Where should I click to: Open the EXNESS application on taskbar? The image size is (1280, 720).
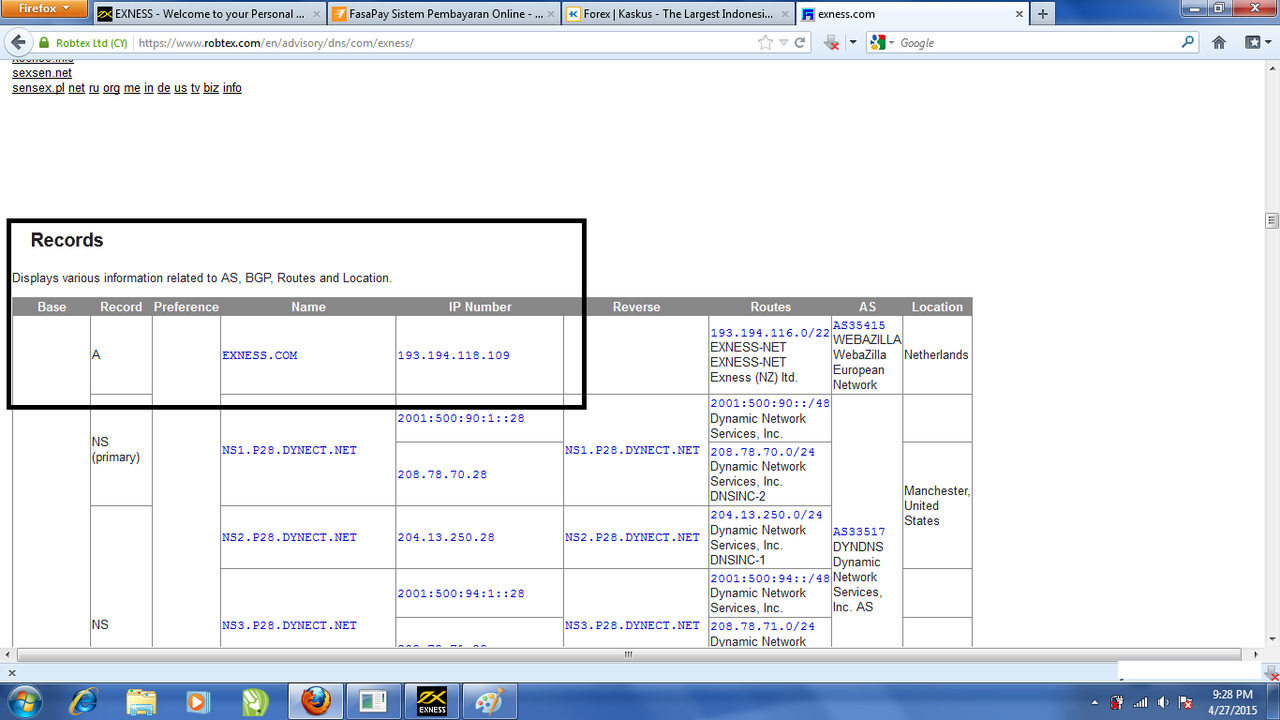click(x=431, y=701)
